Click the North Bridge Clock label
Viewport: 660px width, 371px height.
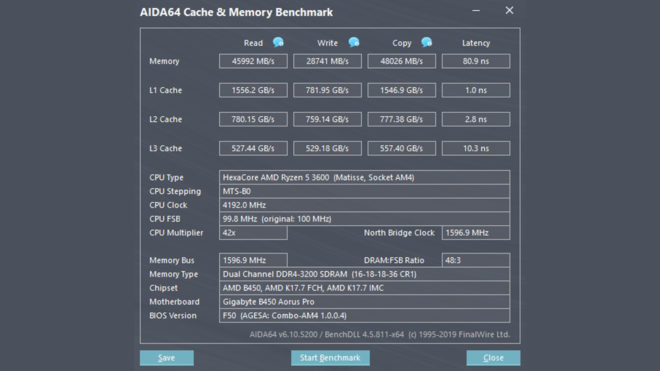(399, 233)
